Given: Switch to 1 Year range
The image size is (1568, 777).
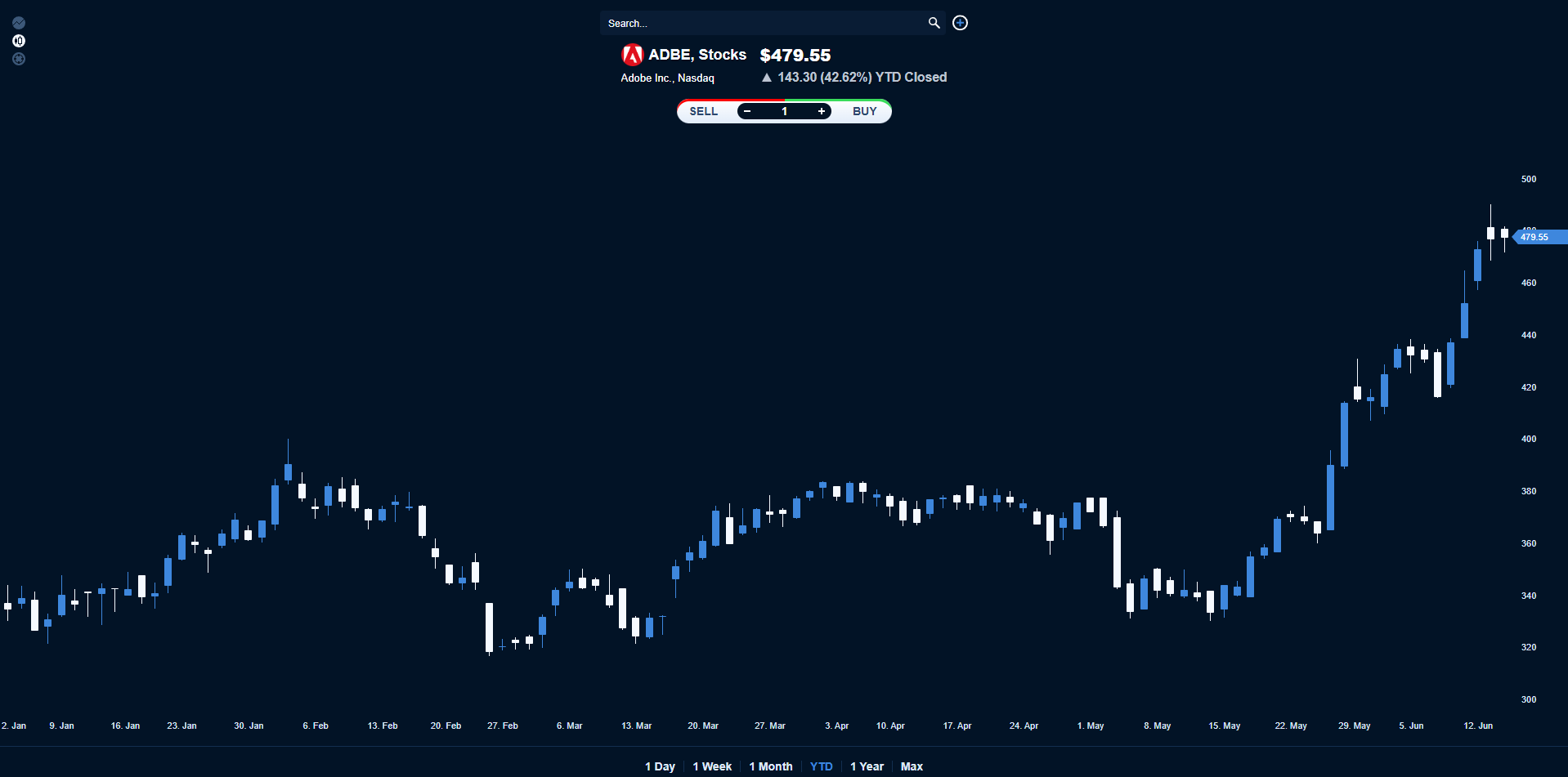Looking at the screenshot, I should (867, 766).
